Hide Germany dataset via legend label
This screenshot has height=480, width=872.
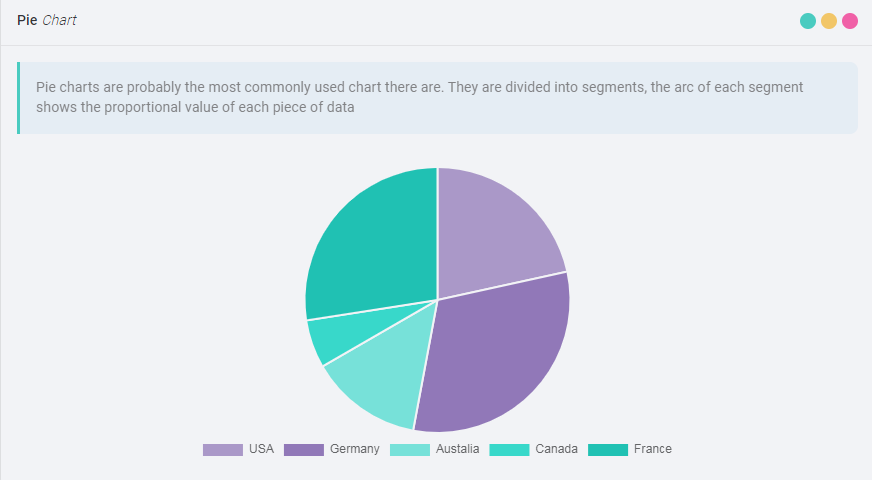tap(354, 449)
